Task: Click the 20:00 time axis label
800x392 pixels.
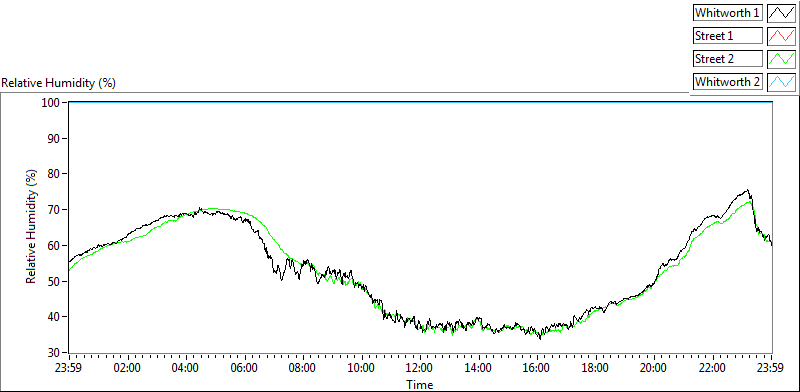Action: tap(654, 368)
